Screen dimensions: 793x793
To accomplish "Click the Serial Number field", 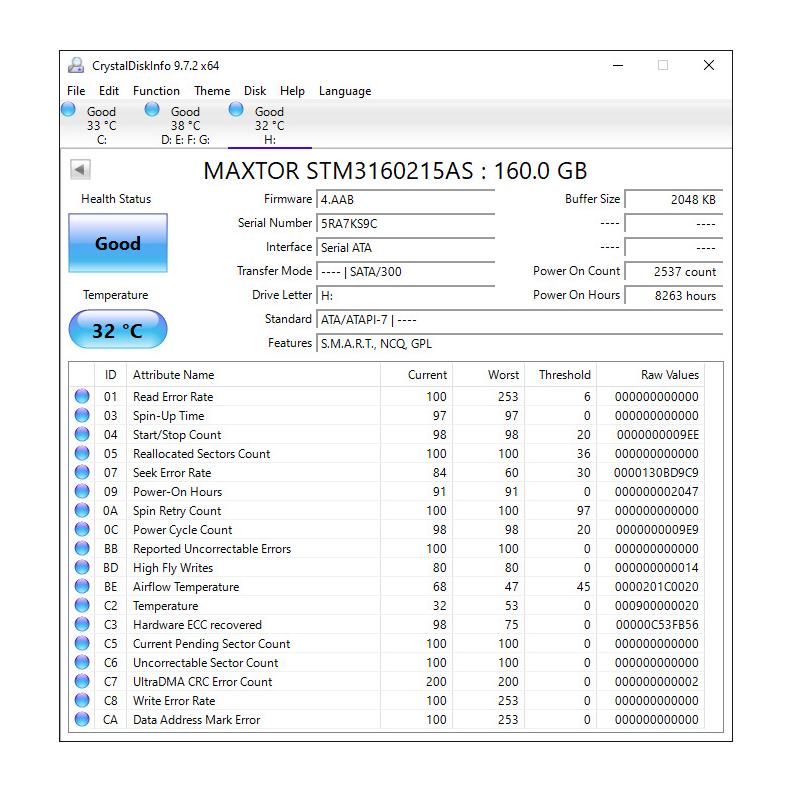I will pos(405,224).
